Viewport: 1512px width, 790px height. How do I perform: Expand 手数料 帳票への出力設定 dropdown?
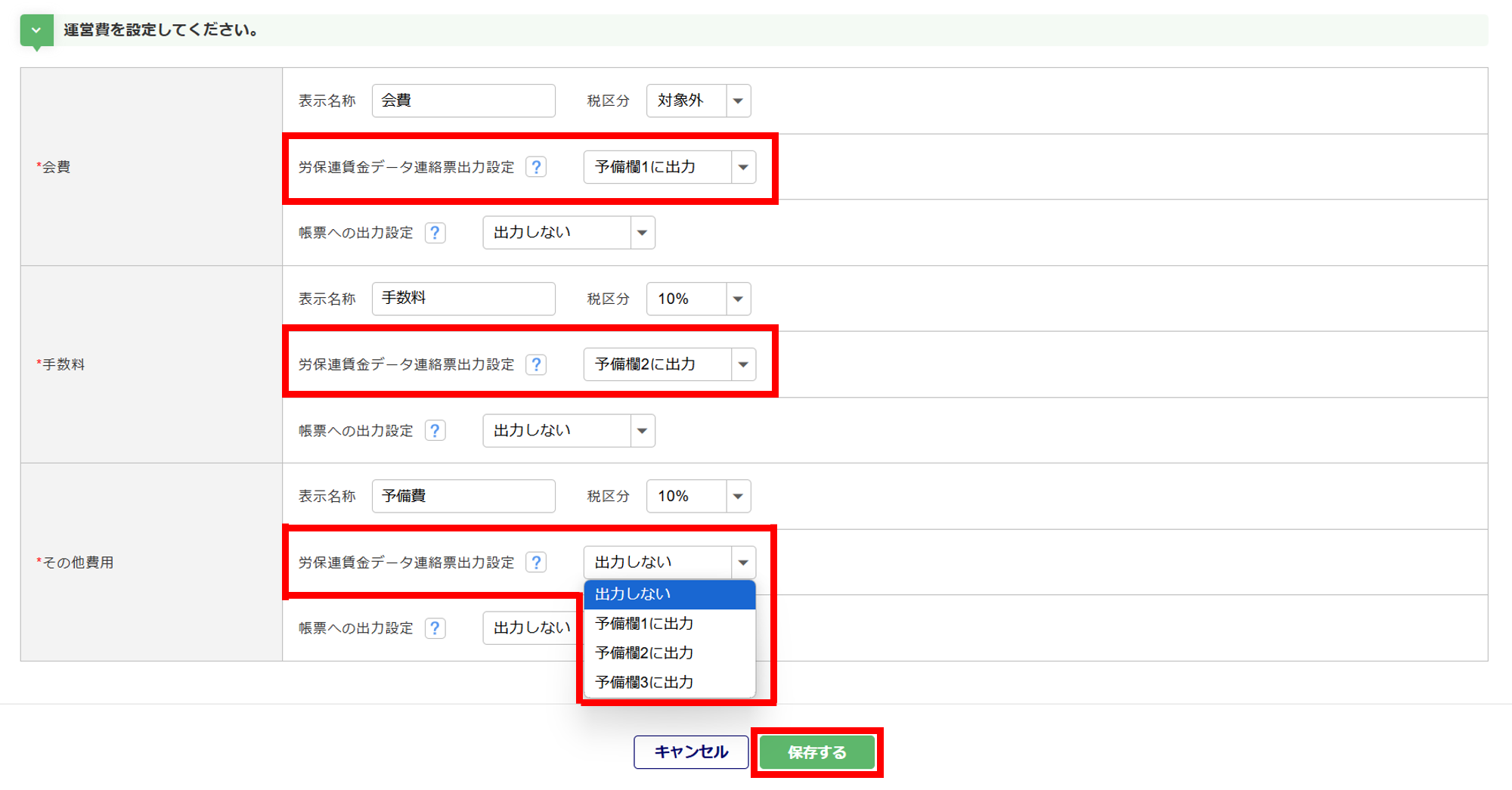pyautogui.click(x=569, y=431)
